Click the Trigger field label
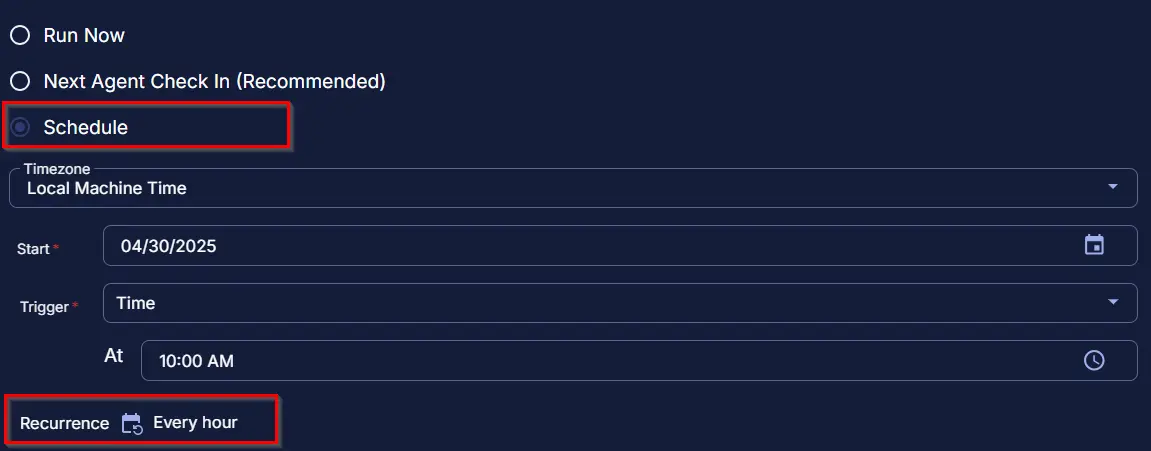This screenshot has height=451, width=1151. [x=44, y=307]
